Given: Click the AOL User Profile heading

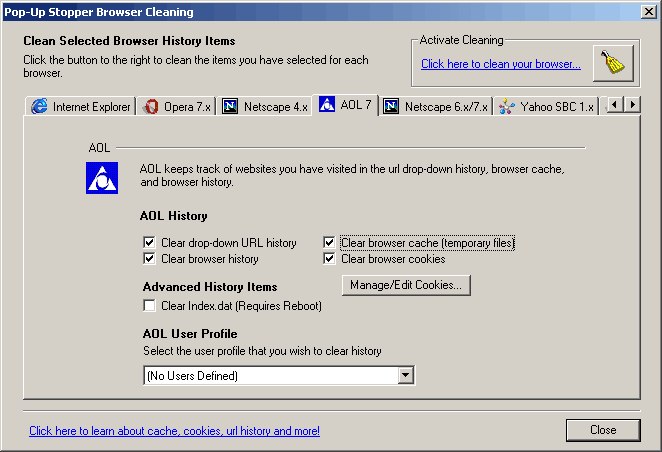Looking at the screenshot, I should tap(190, 334).
